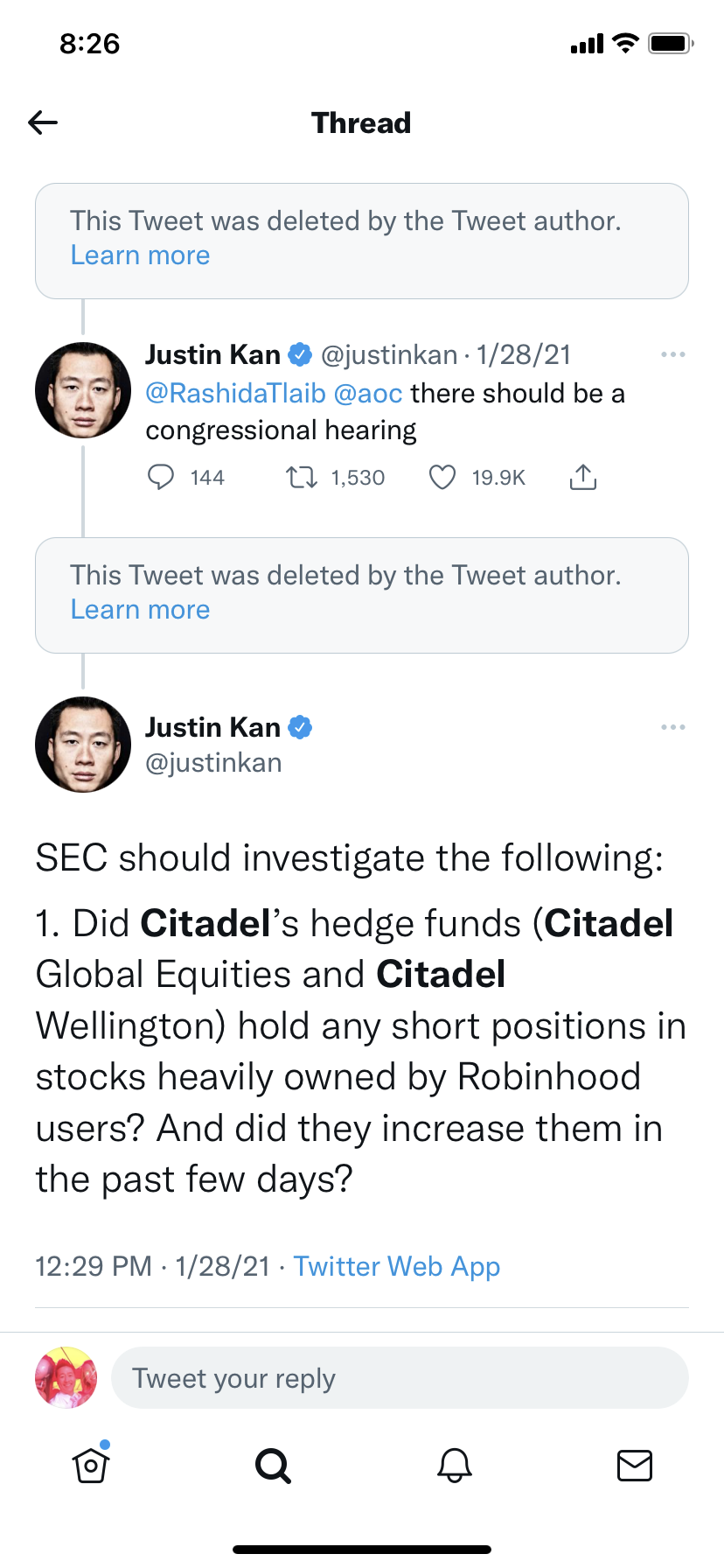Open the @RashidaTlaib mention
724x1568 pixels.
pos(235,394)
